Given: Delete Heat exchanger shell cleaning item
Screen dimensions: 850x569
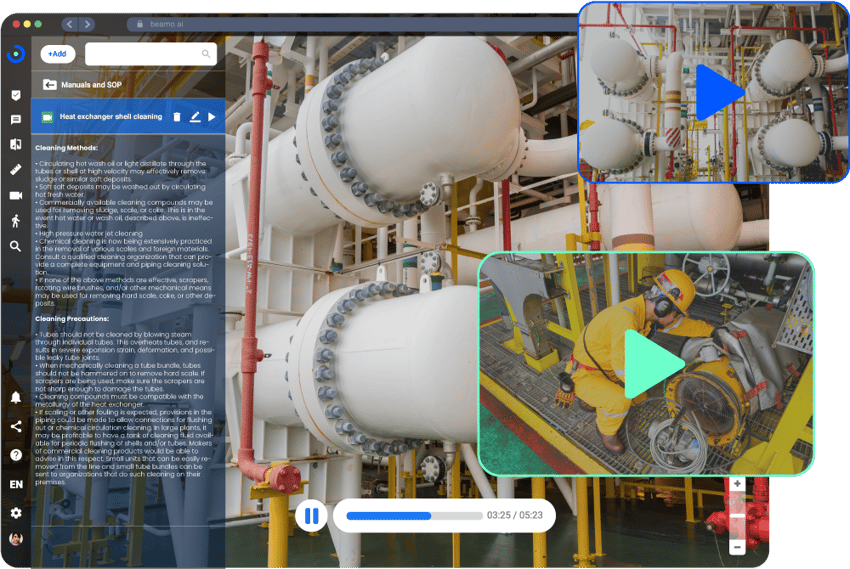Looking at the screenshot, I should pyautogui.click(x=177, y=117).
